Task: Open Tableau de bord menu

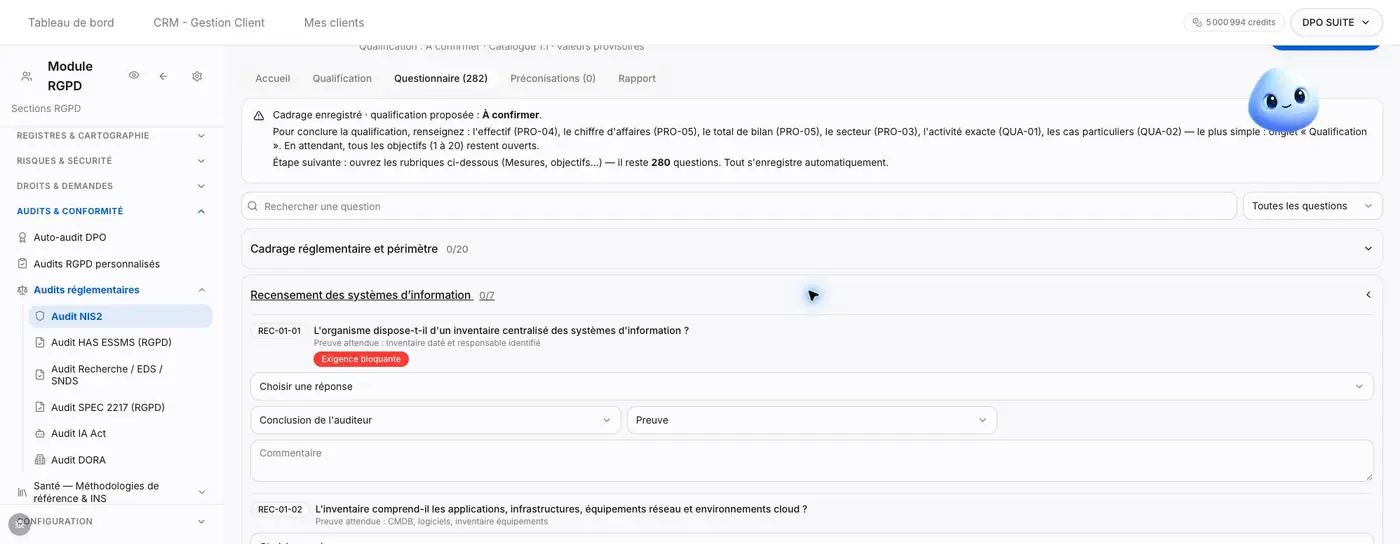Action: (71, 22)
